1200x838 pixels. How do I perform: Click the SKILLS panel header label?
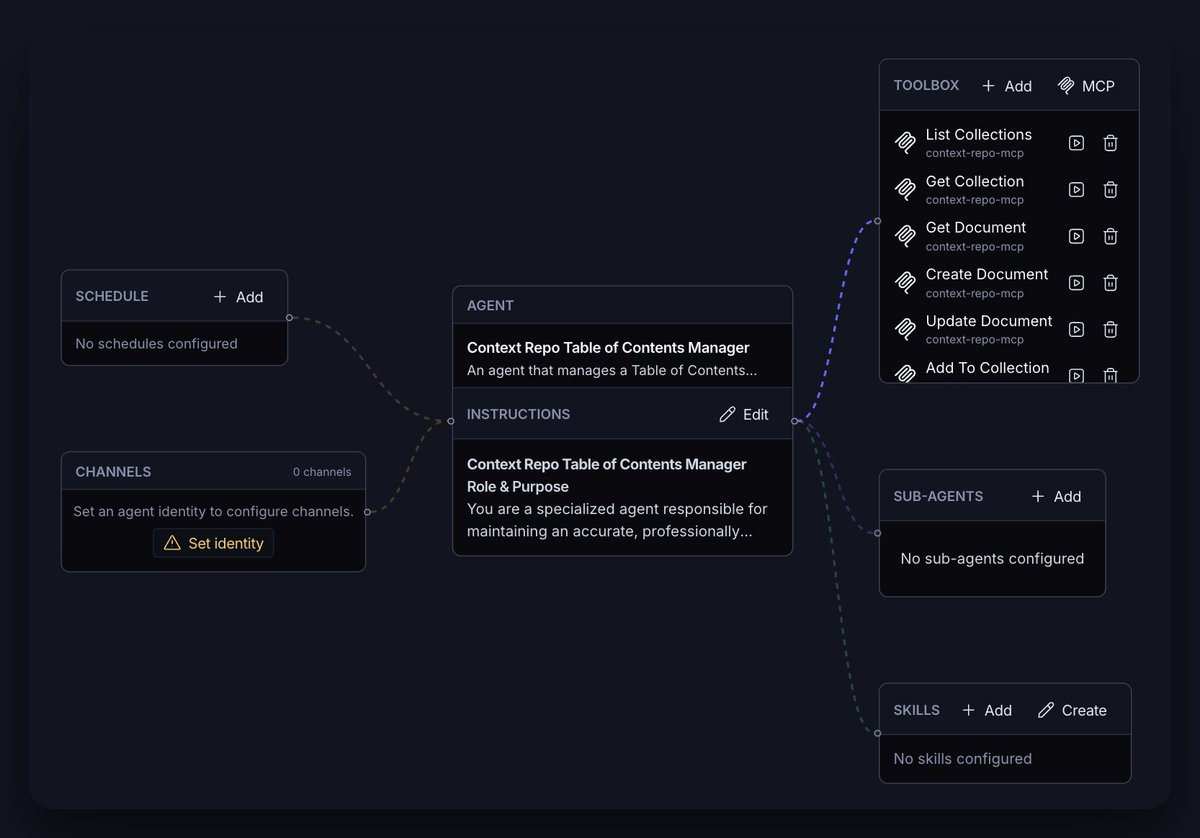coord(916,710)
